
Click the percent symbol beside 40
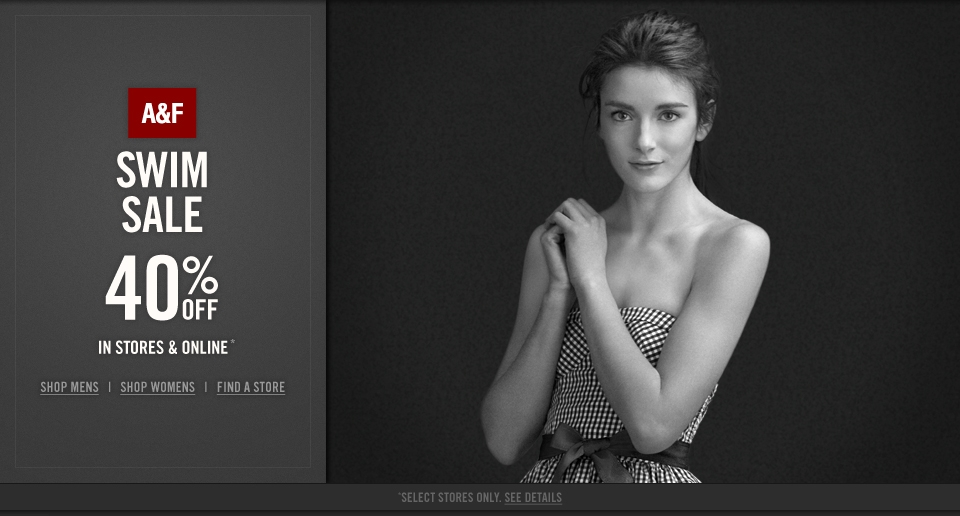click(x=200, y=275)
